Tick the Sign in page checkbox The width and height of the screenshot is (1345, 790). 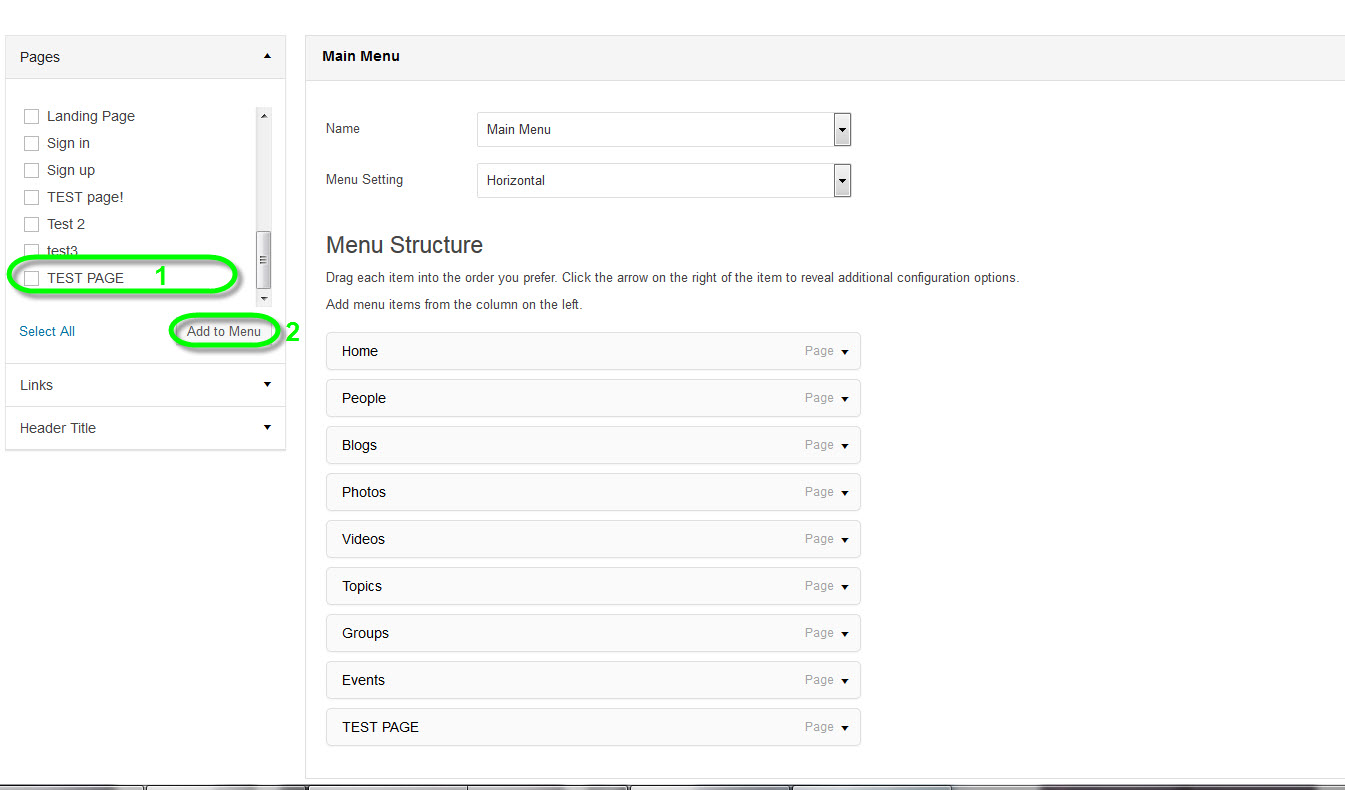31,144
